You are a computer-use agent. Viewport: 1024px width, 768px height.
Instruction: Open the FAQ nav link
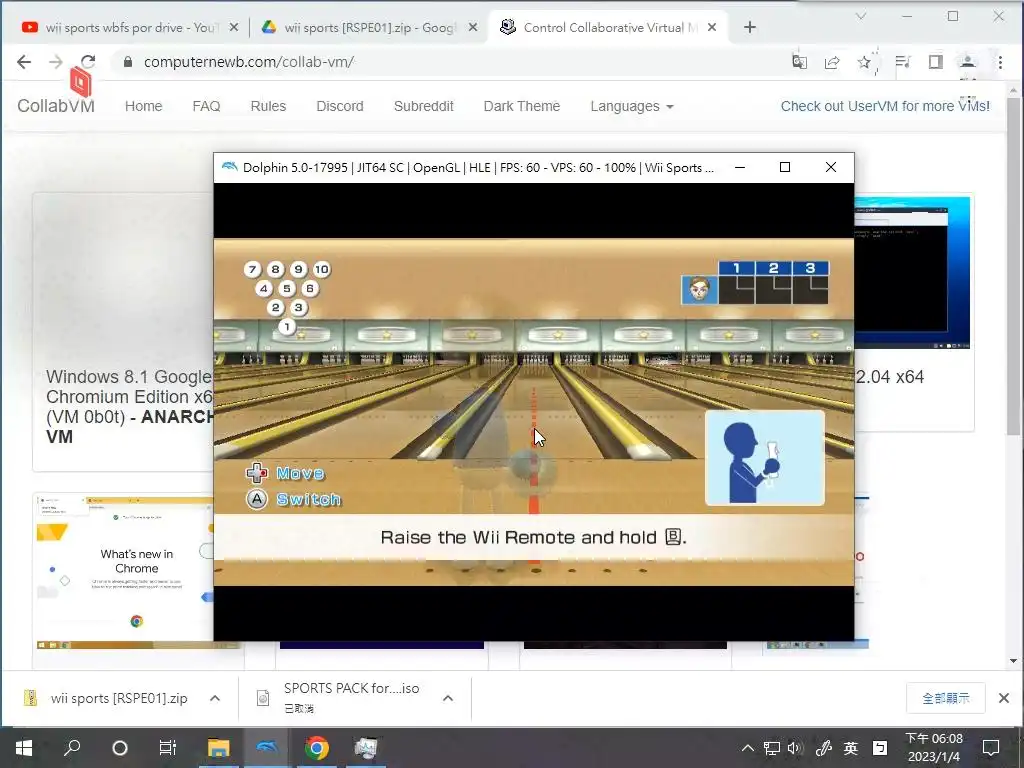point(206,106)
